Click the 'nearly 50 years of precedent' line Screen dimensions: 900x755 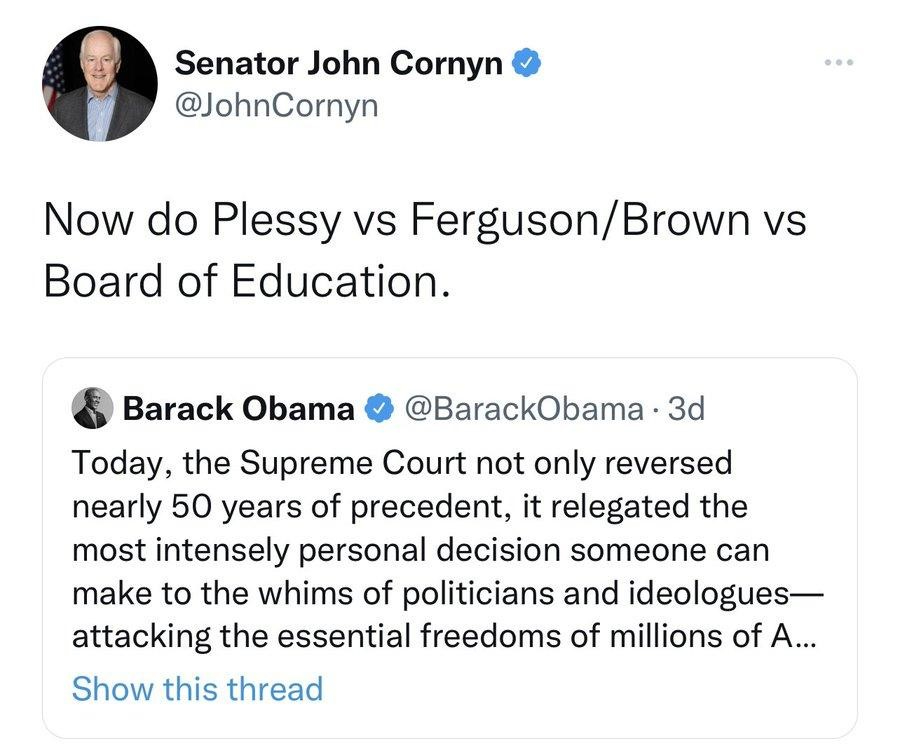pyautogui.click(x=409, y=507)
